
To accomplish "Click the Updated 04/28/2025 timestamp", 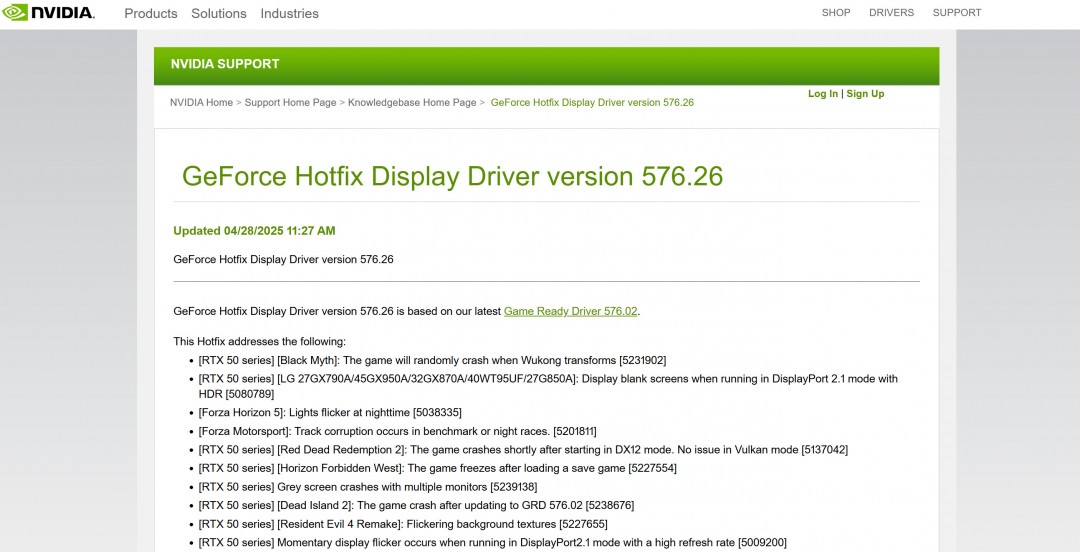I will [254, 231].
